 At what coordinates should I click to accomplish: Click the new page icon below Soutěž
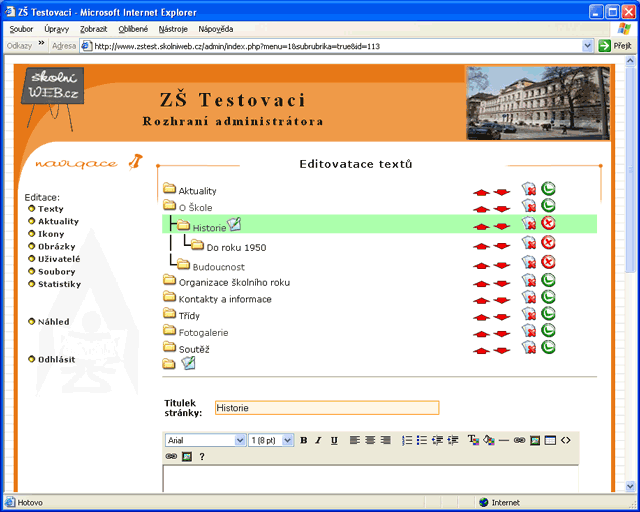point(188,363)
